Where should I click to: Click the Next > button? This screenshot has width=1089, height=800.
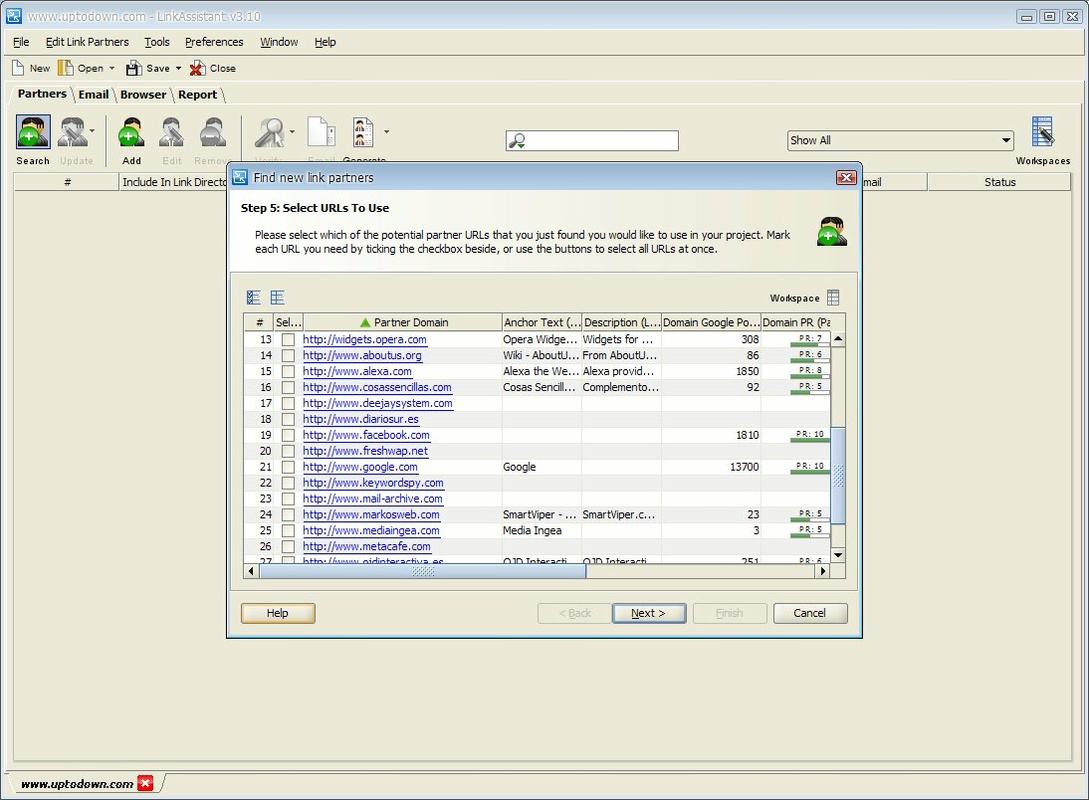(649, 613)
